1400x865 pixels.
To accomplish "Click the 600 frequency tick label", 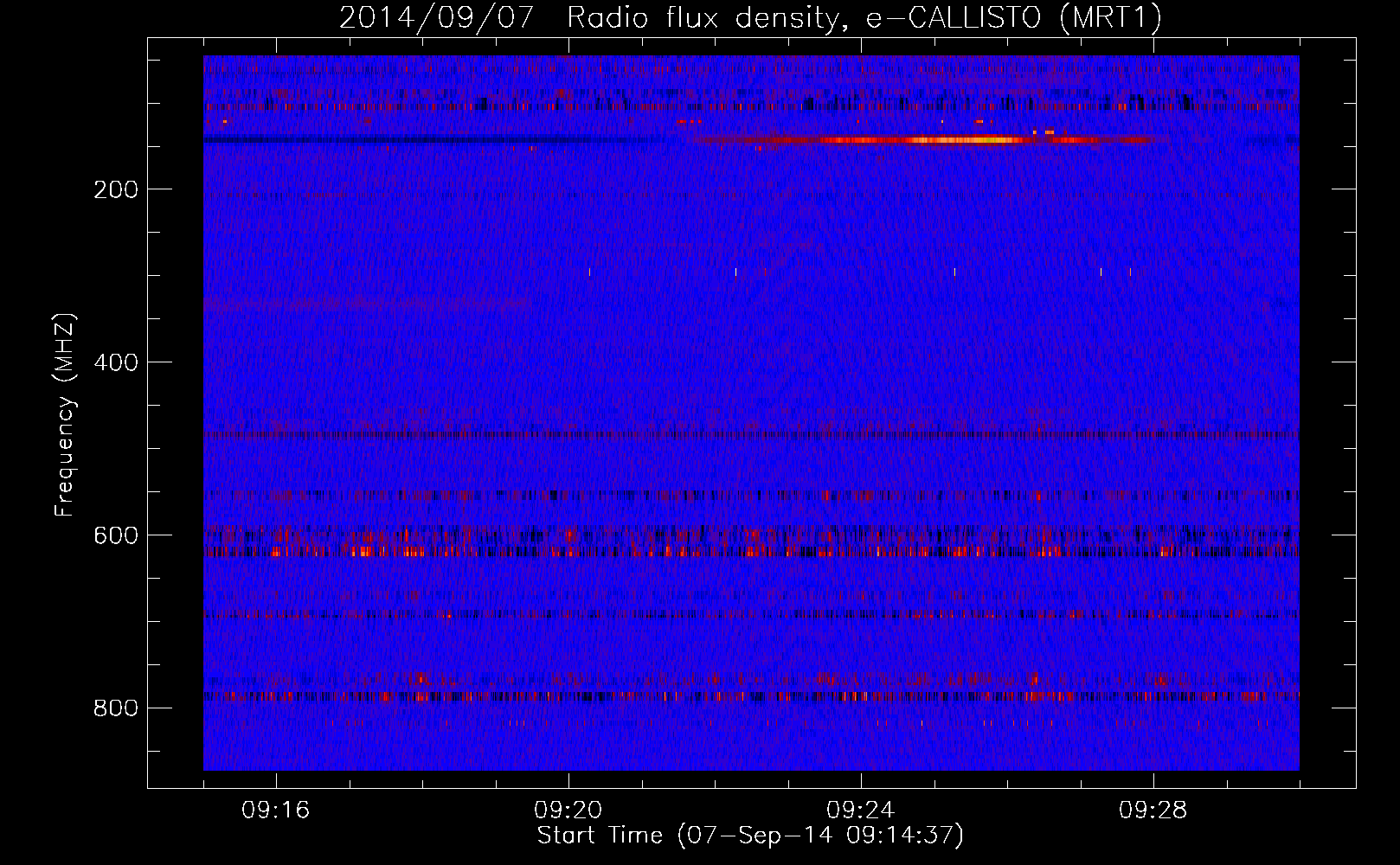I will click(x=116, y=535).
